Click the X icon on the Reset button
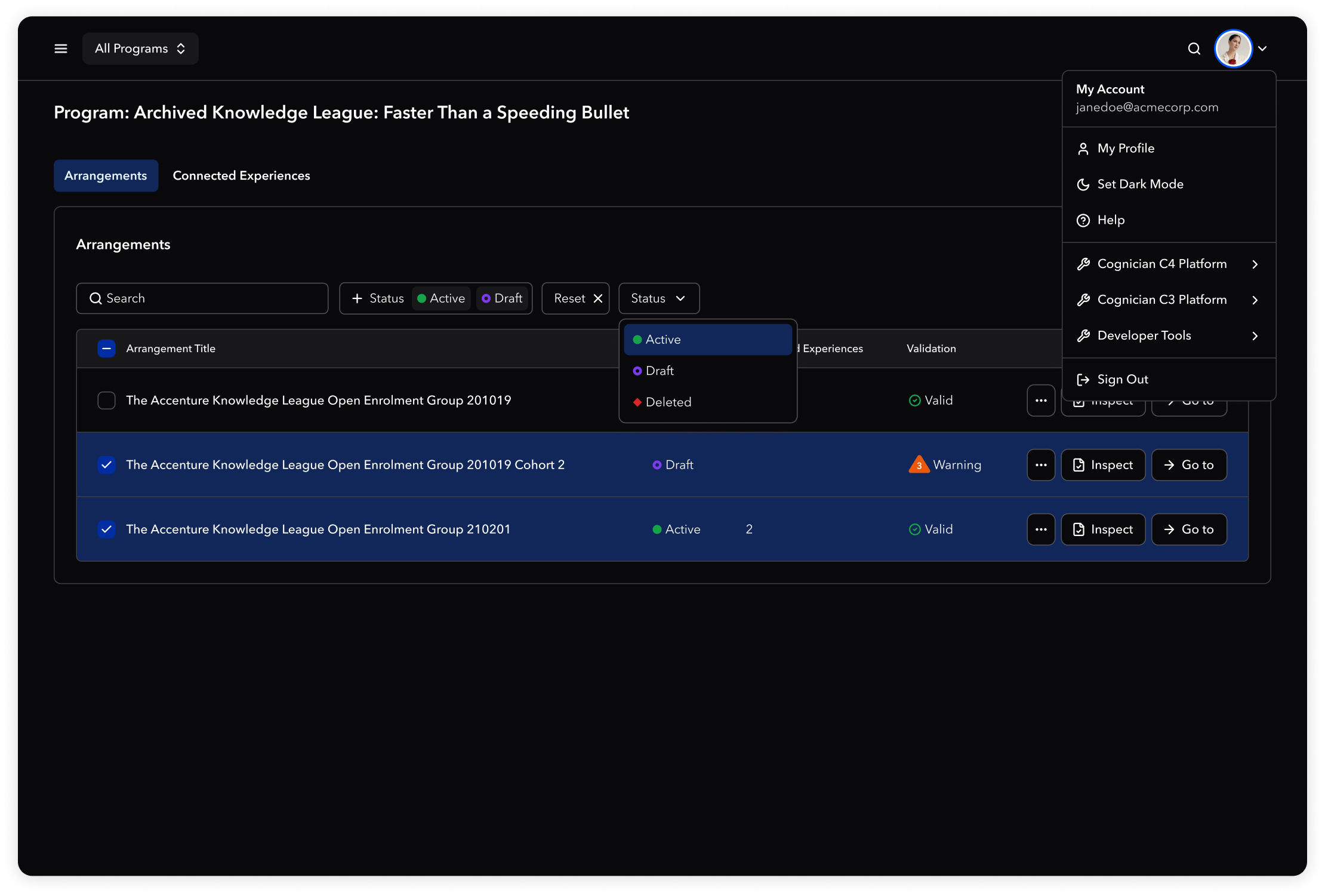Image resolution: width=1325 pixels, height=896 pixels. [x=598, y=298]
